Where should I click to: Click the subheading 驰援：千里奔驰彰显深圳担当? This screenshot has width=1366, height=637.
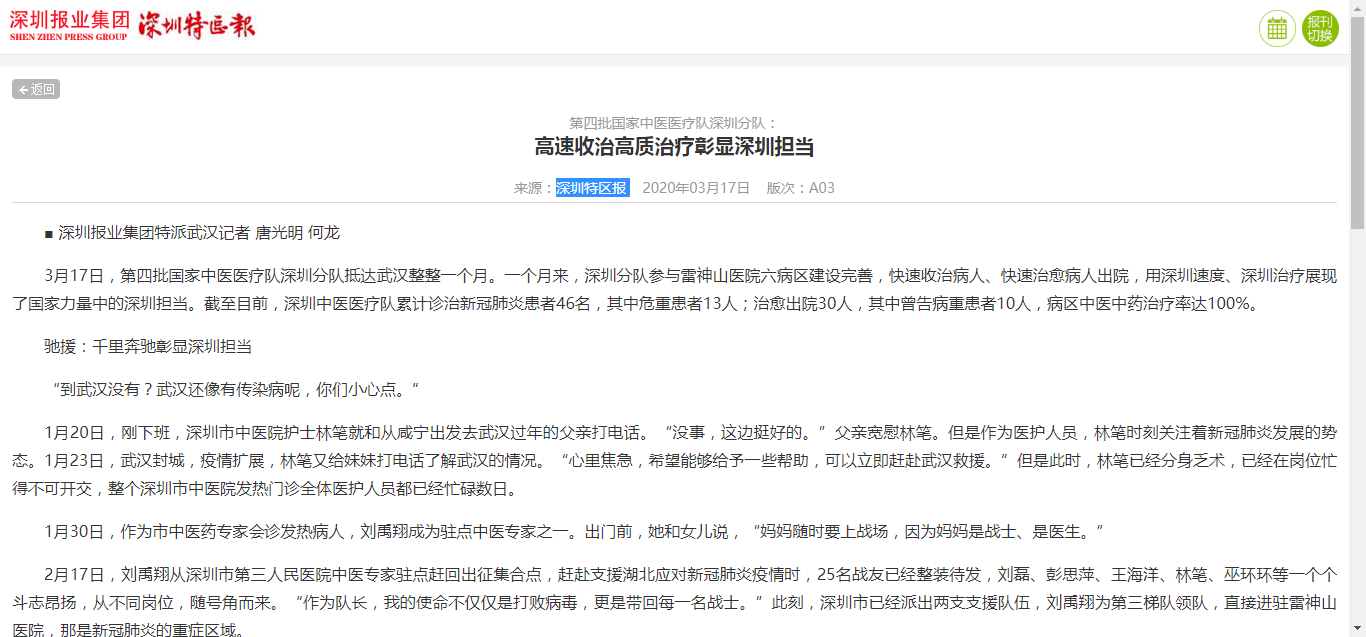148,347
